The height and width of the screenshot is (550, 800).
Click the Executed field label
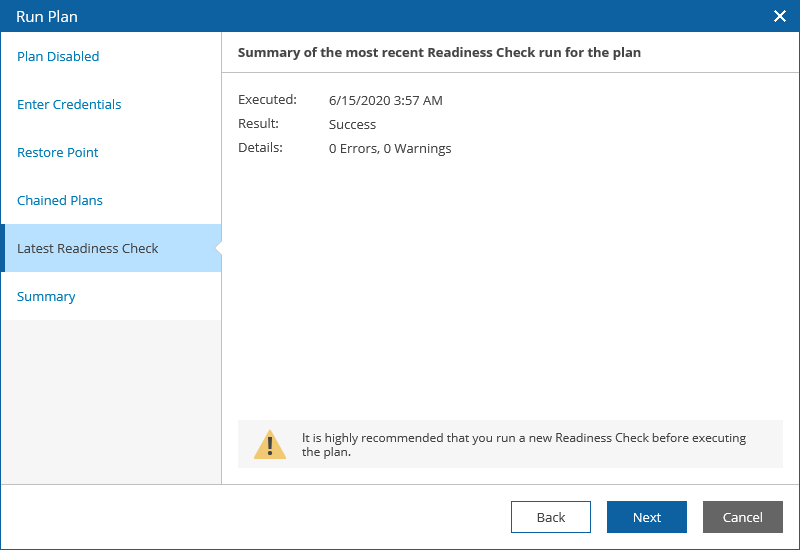pyautogui.click(x=267, y=100)
